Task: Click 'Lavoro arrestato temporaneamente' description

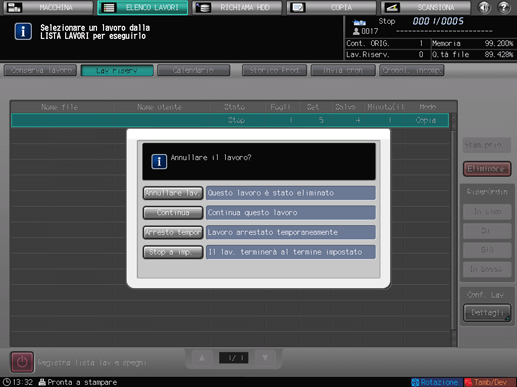Action: tap(291, 232)
